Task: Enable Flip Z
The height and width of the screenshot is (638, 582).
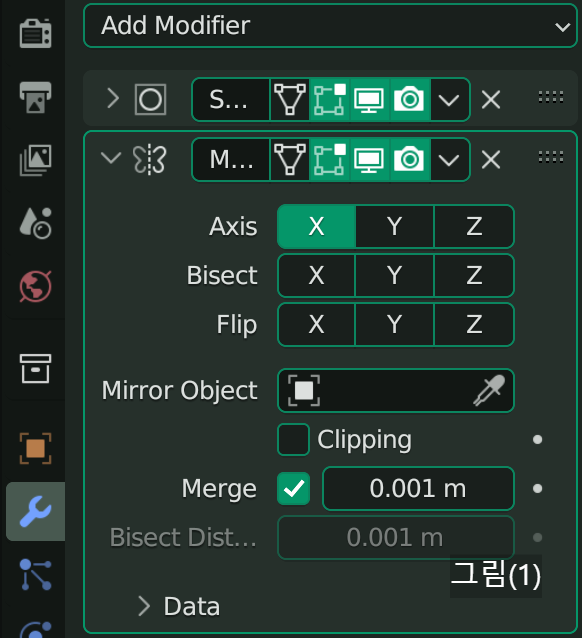Action: click(474, 325)
